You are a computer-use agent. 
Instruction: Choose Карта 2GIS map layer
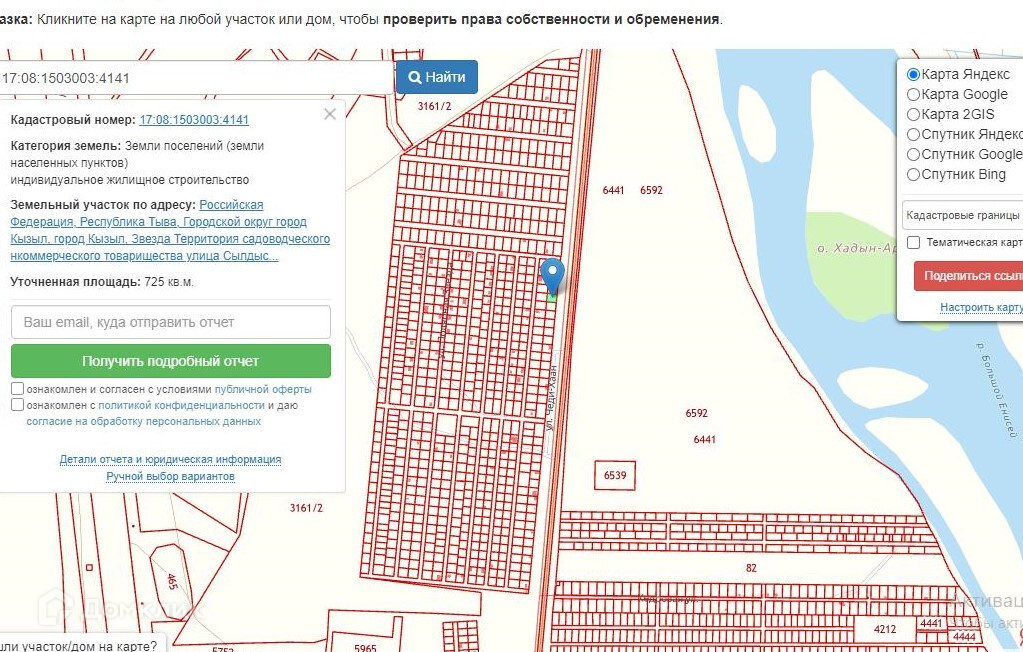click(913, 115)
